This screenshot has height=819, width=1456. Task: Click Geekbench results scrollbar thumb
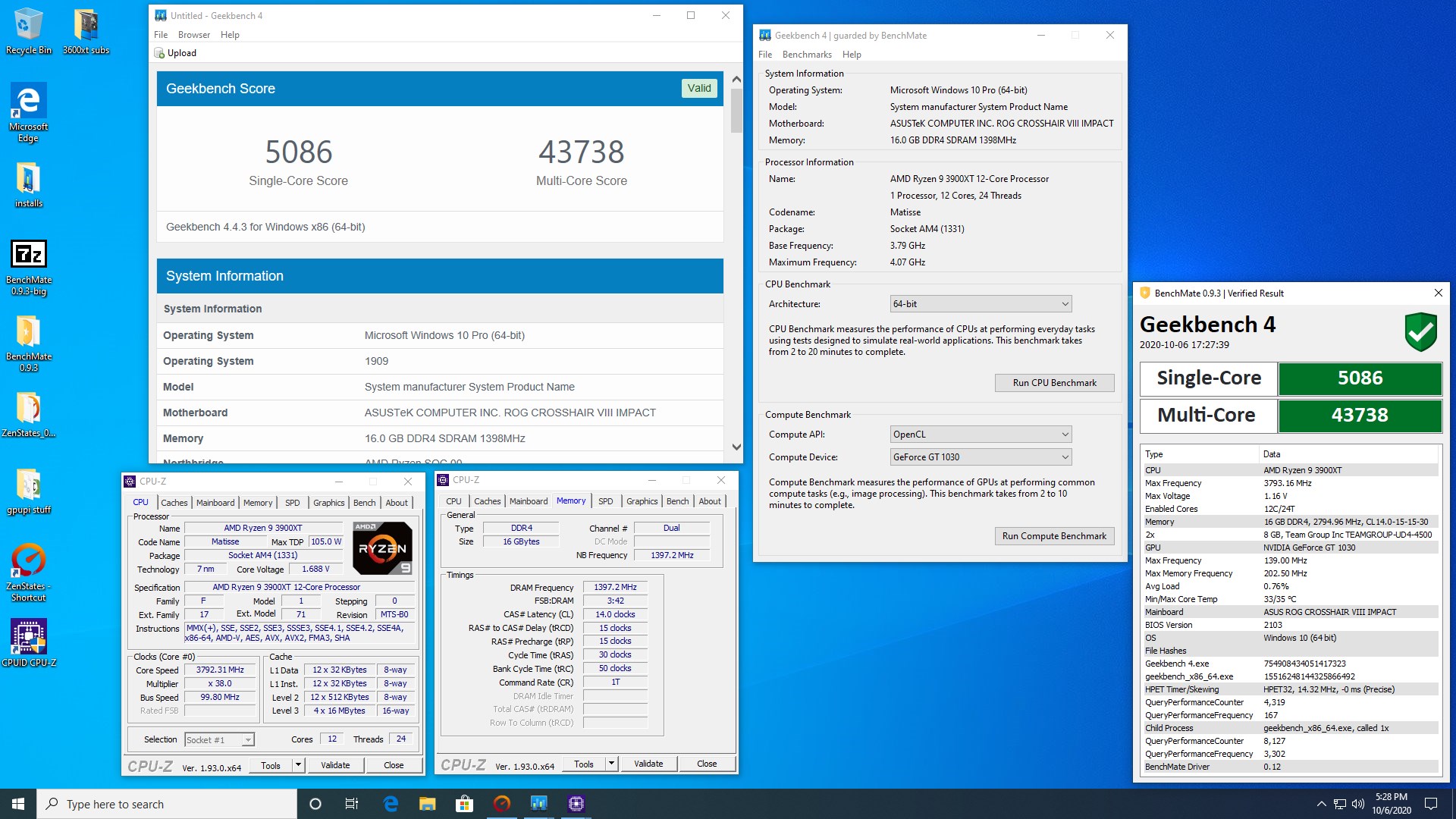pos(736,111)
